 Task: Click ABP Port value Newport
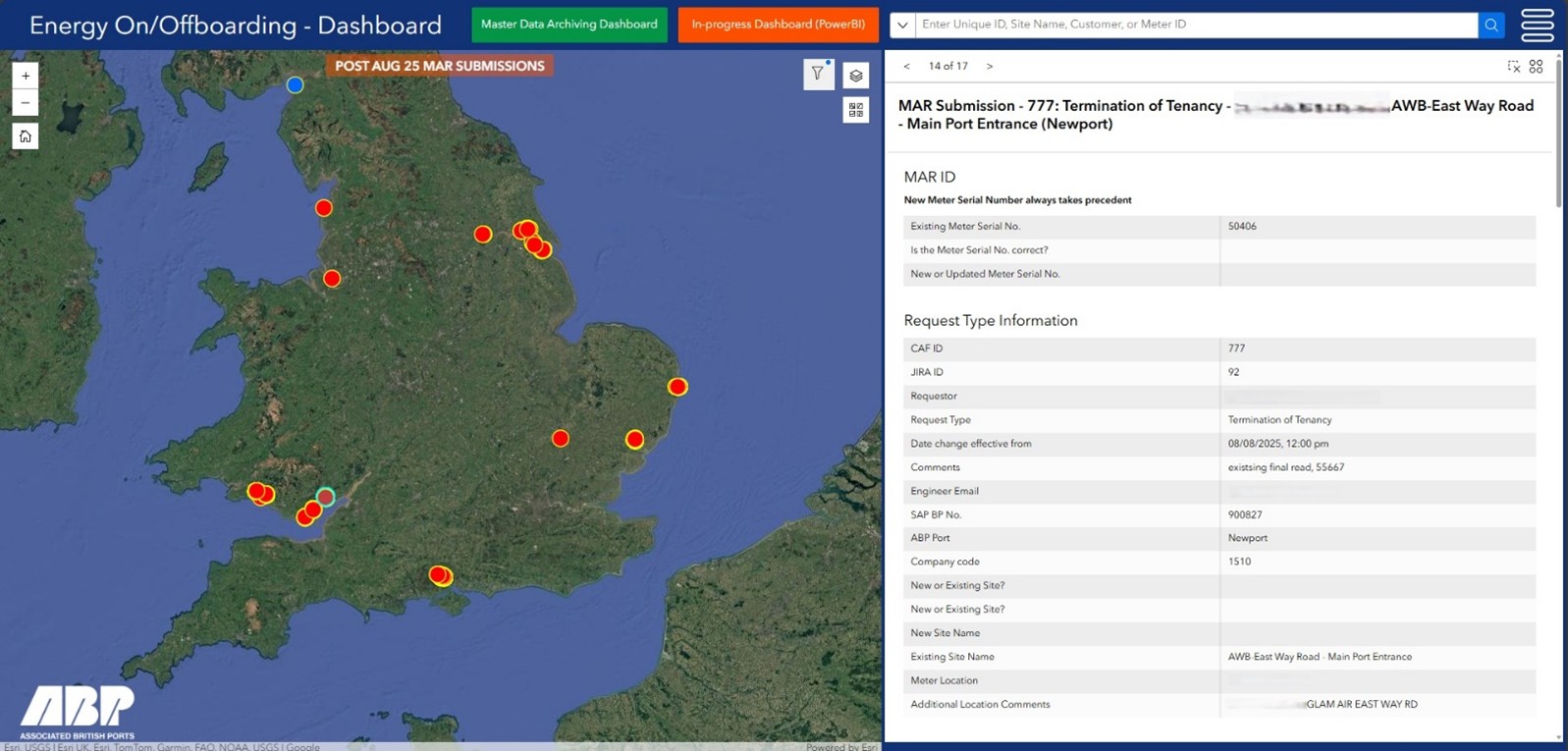click(x=1247, y=538)
